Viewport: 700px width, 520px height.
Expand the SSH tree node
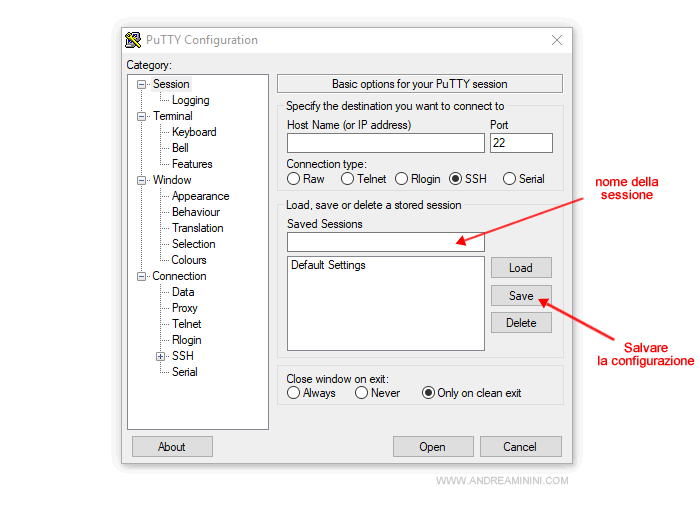pyautogui.click(x=160, y=356)
